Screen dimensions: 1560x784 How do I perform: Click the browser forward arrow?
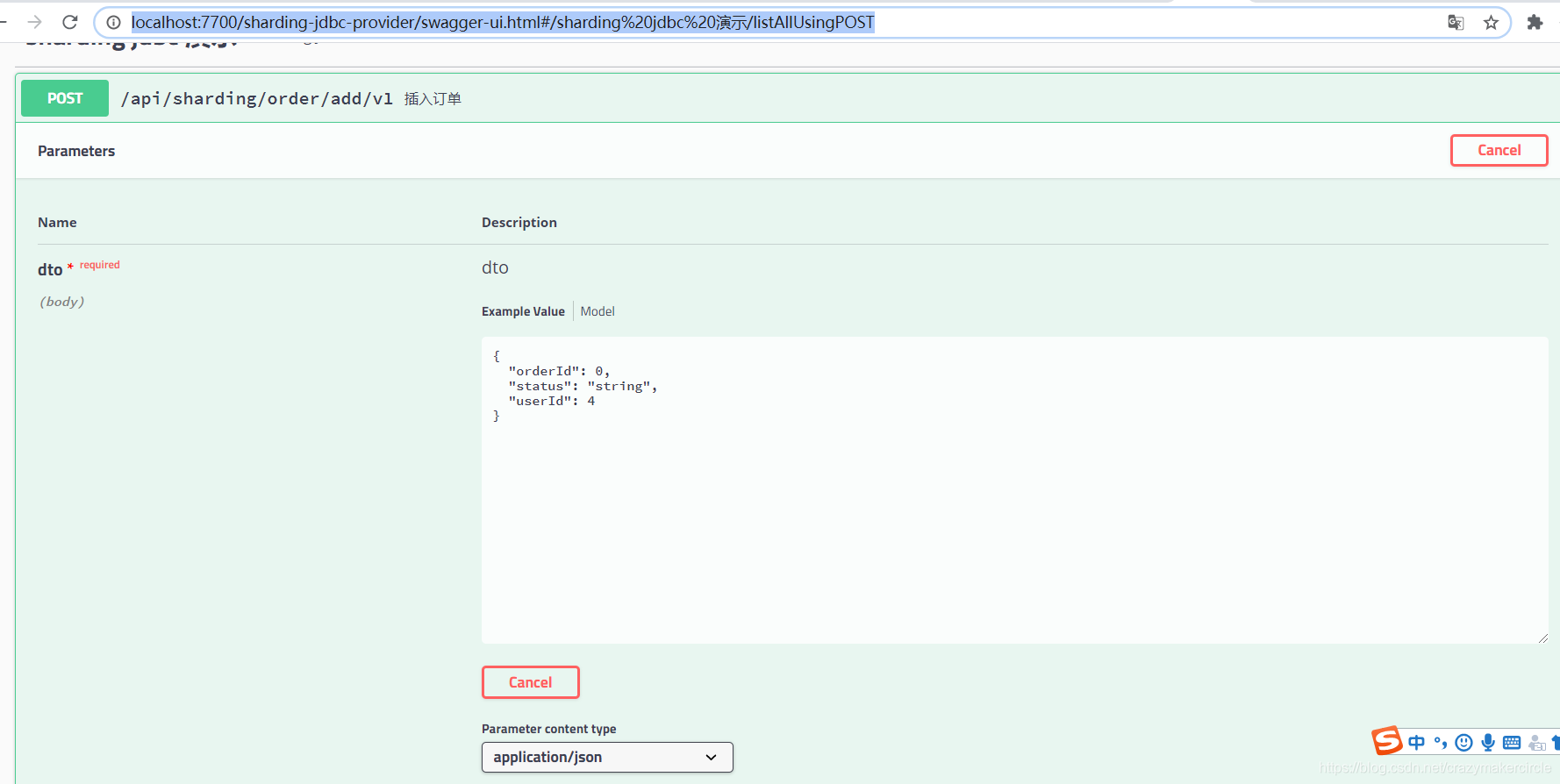tap(35, 22)
